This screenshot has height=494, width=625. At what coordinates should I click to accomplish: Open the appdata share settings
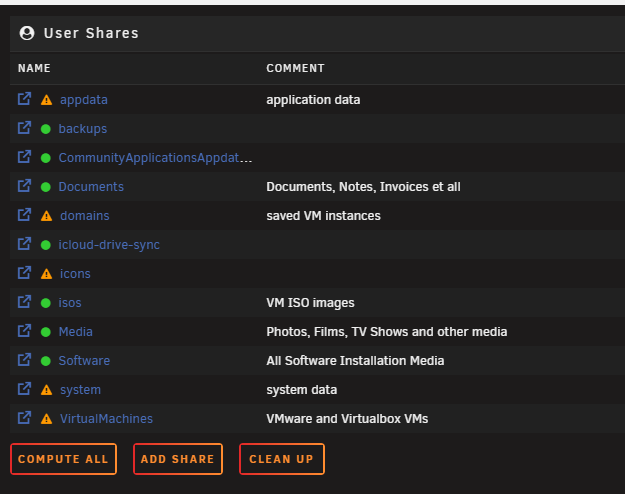coord(84,100)
